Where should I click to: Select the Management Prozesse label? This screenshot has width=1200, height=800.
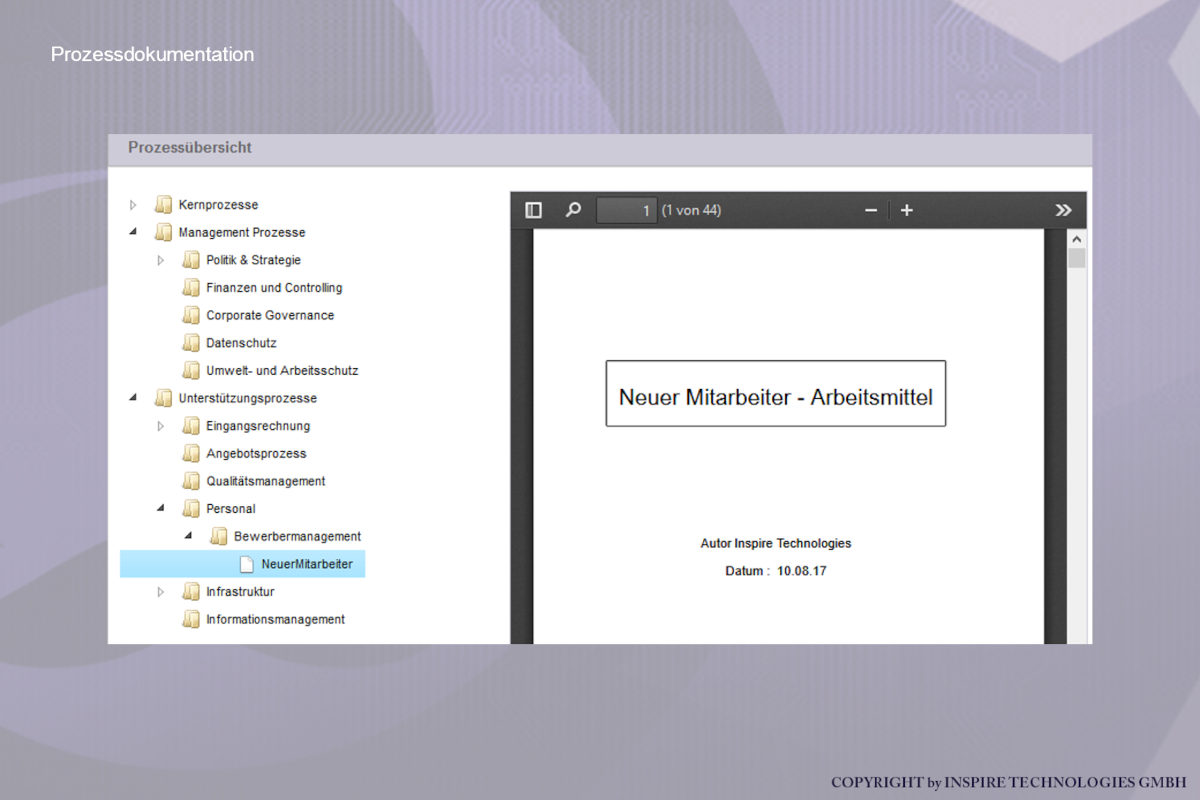point(242,232)
